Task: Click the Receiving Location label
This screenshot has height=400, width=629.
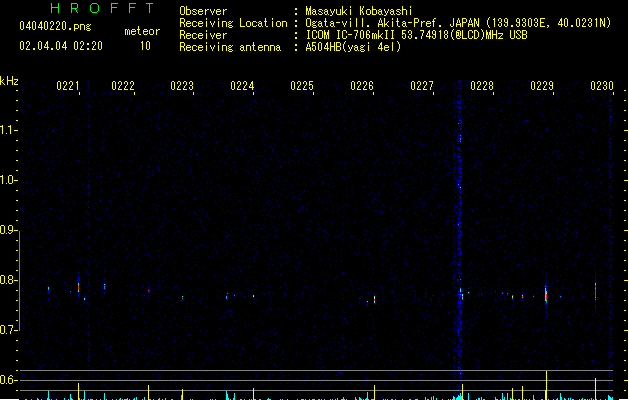Action: [x=233, y=23]
